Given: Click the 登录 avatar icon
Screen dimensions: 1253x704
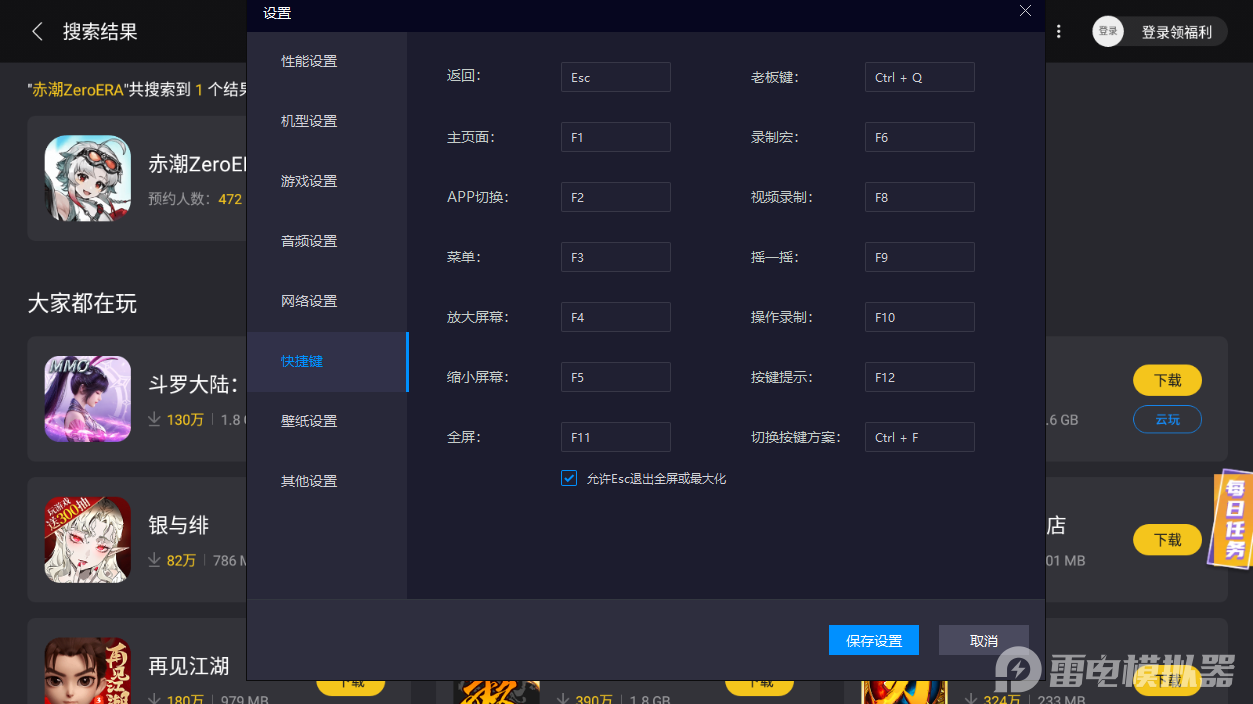Looking at the screenshot, I should 1107,31.
